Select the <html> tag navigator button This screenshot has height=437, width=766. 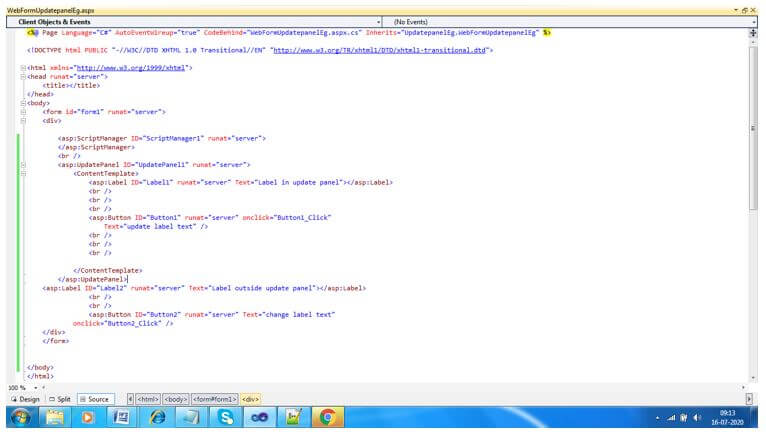point(148,399)
